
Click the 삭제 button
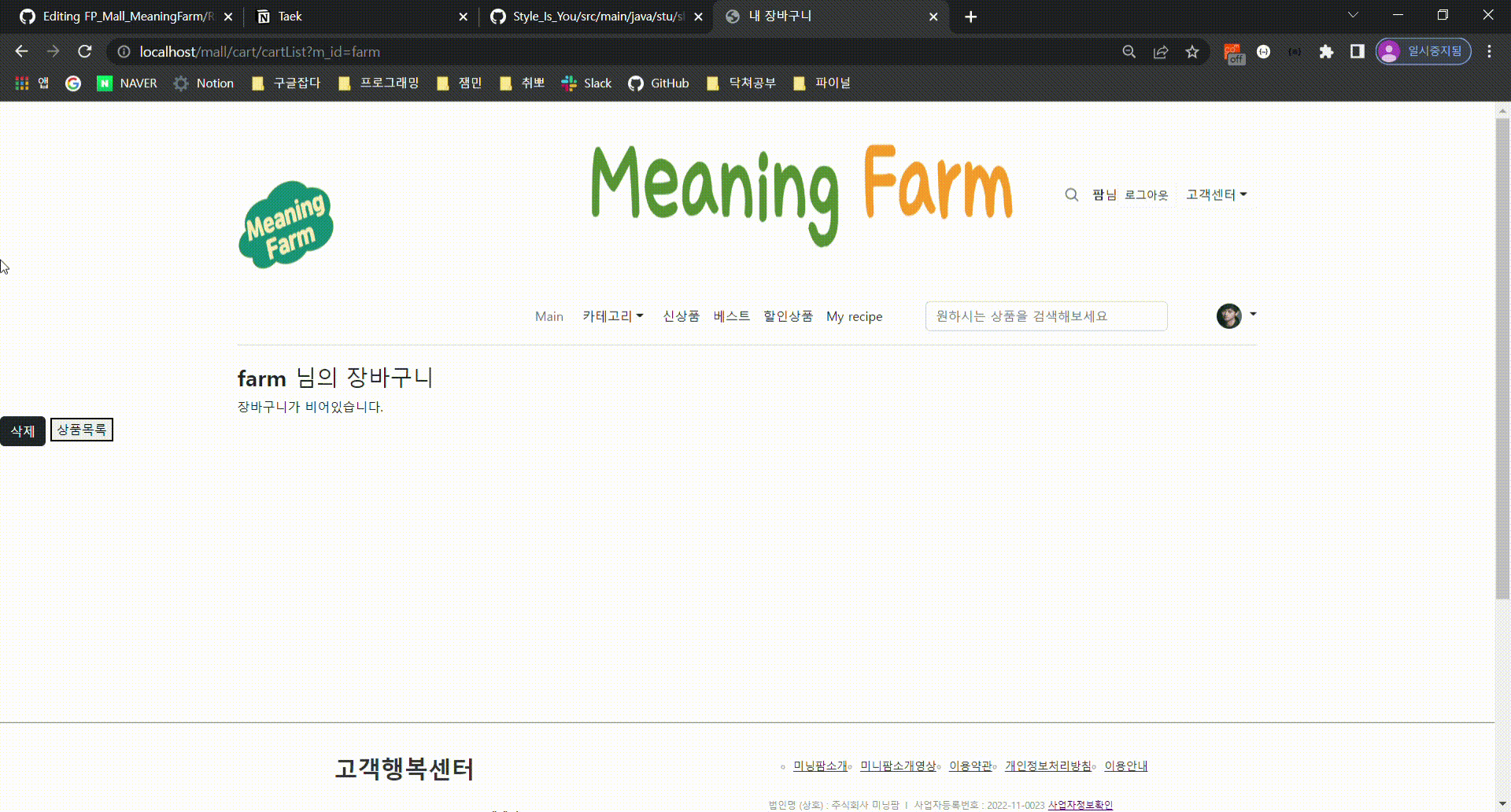pyautogui.click(x=22, y=430)
